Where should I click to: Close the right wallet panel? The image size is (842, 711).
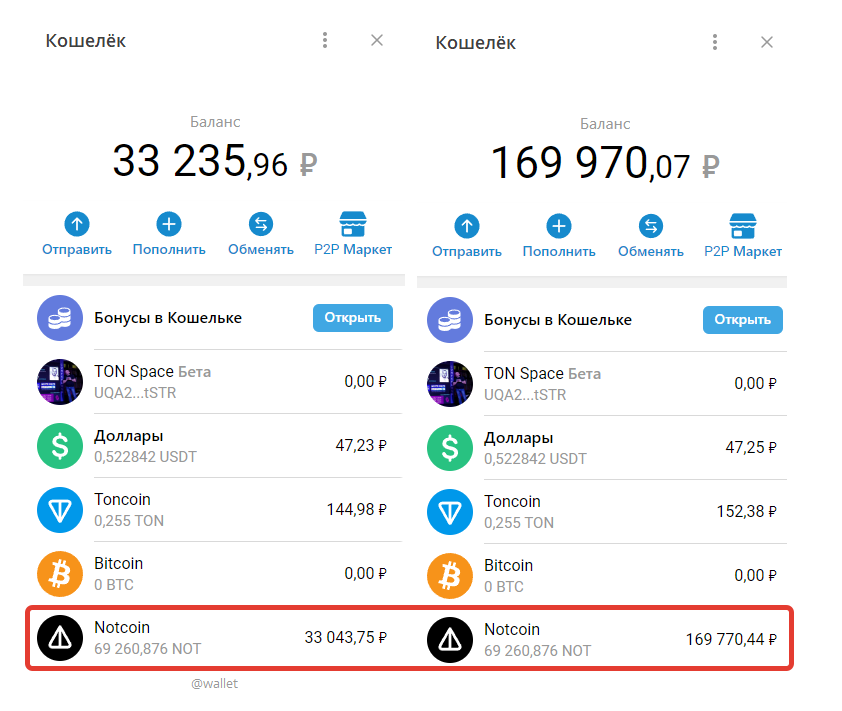pyautogui.click(x=767, y=42)
